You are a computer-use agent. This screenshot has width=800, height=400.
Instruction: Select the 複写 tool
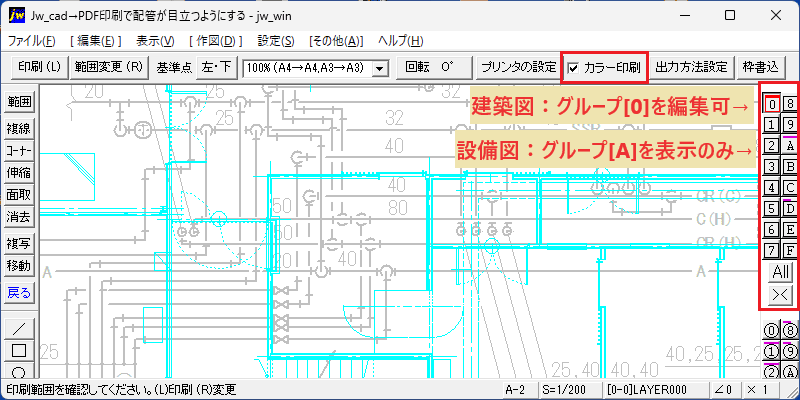(x=19, y=243)
